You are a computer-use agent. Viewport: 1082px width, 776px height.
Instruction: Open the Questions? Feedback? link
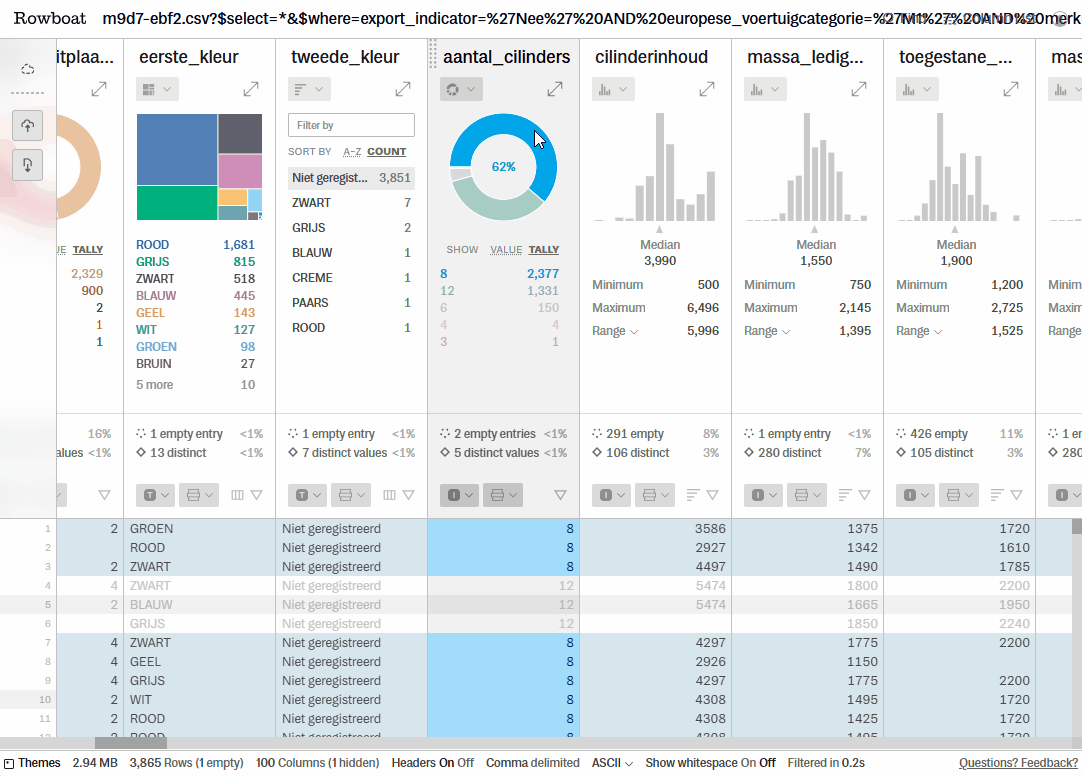coord(1018,763)
